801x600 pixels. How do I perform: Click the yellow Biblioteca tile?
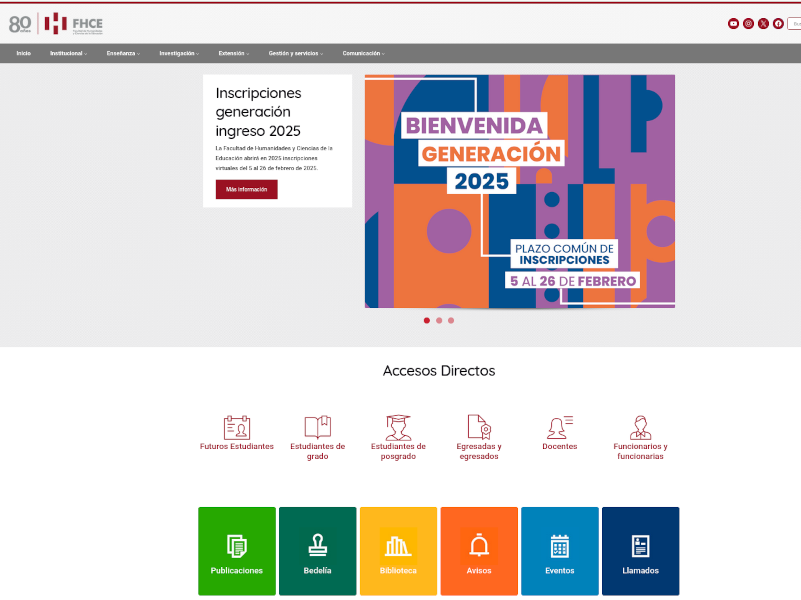pyautogui.click(x=398, y=551)
